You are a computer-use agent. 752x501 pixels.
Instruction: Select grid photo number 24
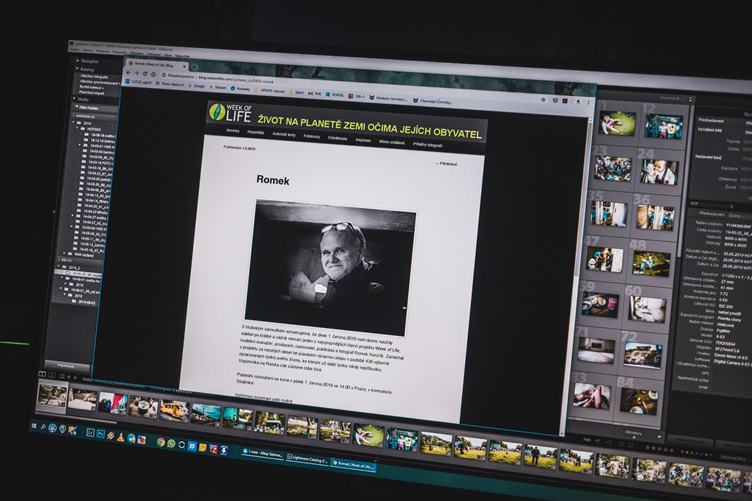(x=659, y=172)
